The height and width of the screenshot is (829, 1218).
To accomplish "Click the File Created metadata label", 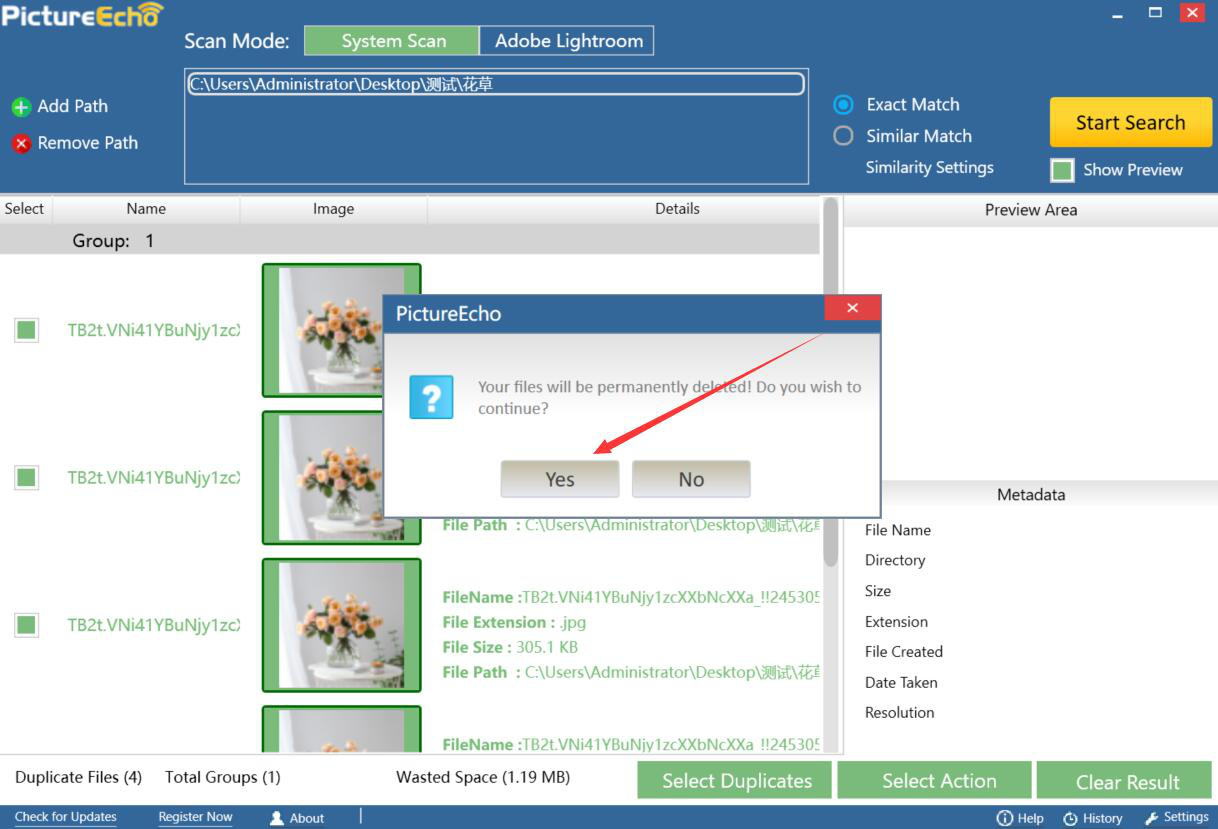I will [903, 652].
